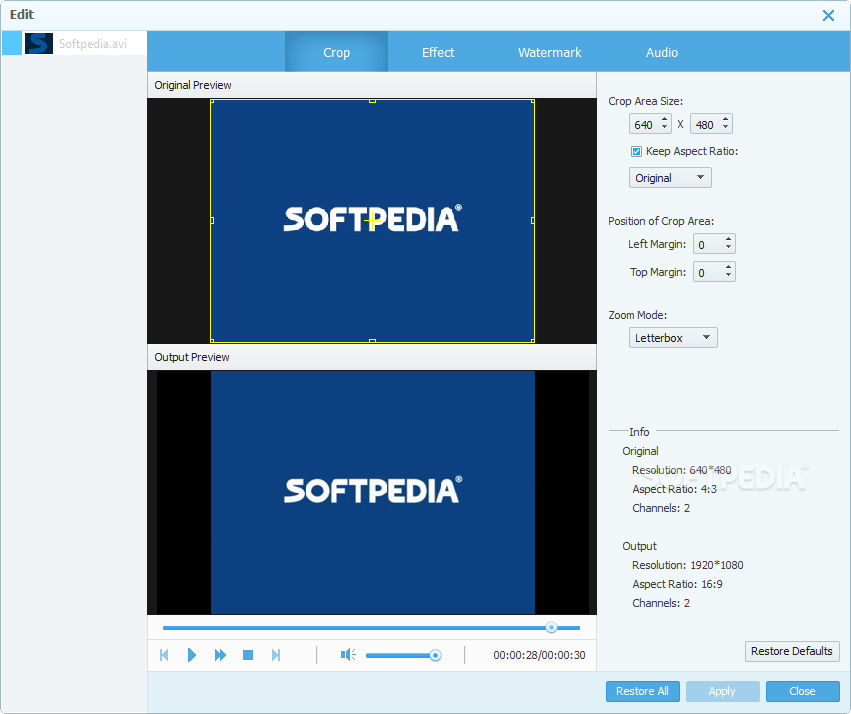
Task: Open the Watermark tab
Action: pyautogui.click(x=549, y=53)
